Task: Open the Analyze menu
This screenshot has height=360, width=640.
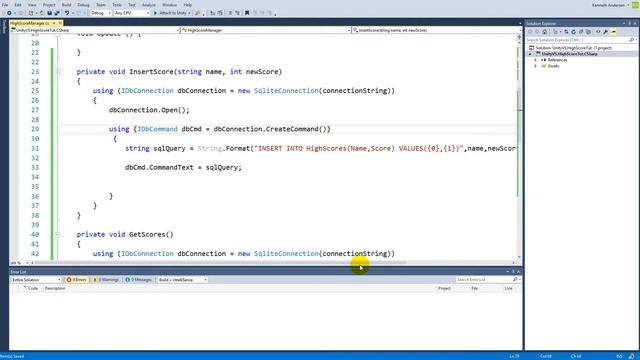Action: (149, 5)
